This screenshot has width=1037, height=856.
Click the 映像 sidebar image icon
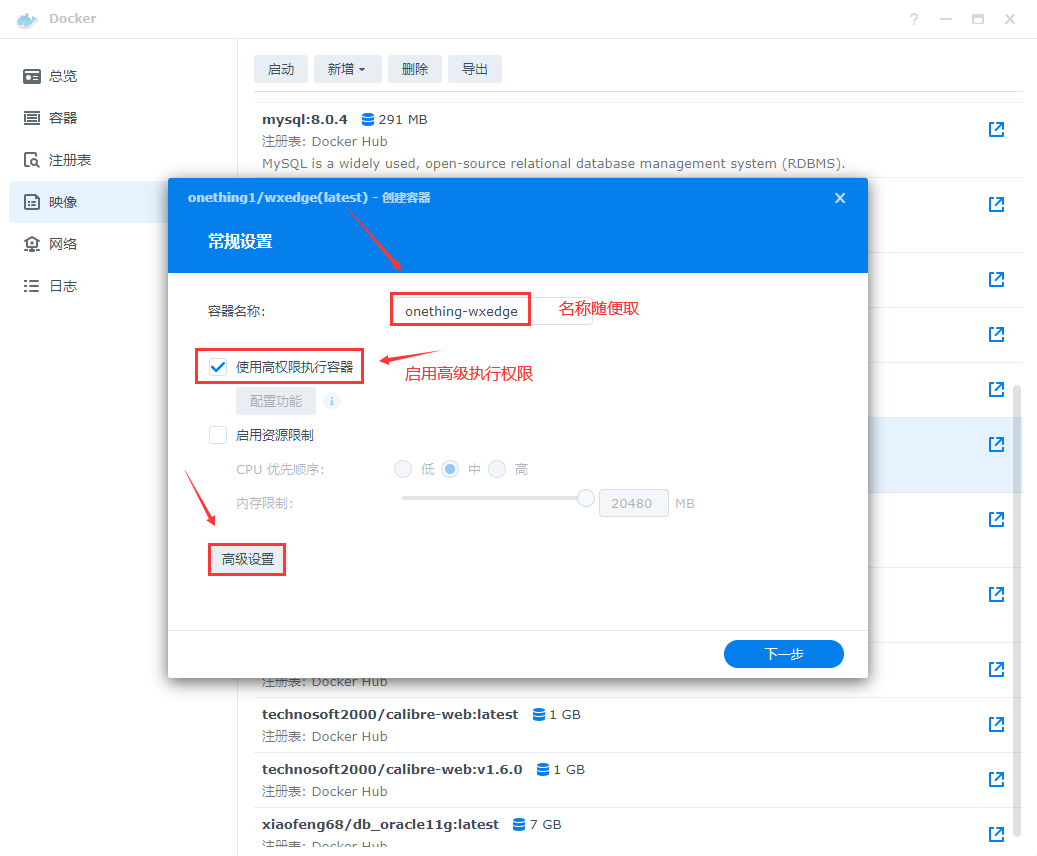click(32, 202)
